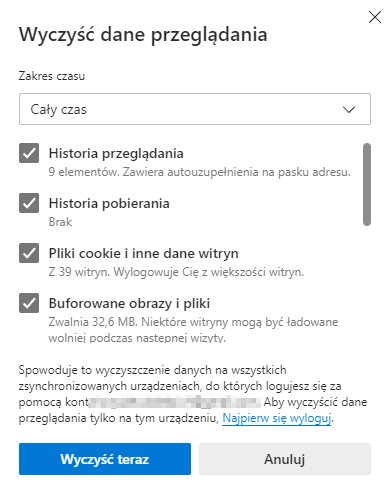Open the Cały czas time range dropdown
This screenshot has width=392, height=494.
point(195,109)
